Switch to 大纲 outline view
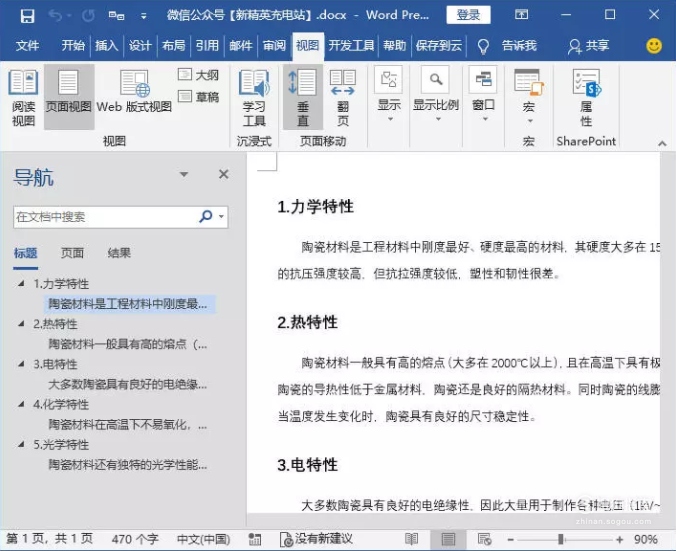The height and width of the screenshot is (551, 676). pos(198,75)
